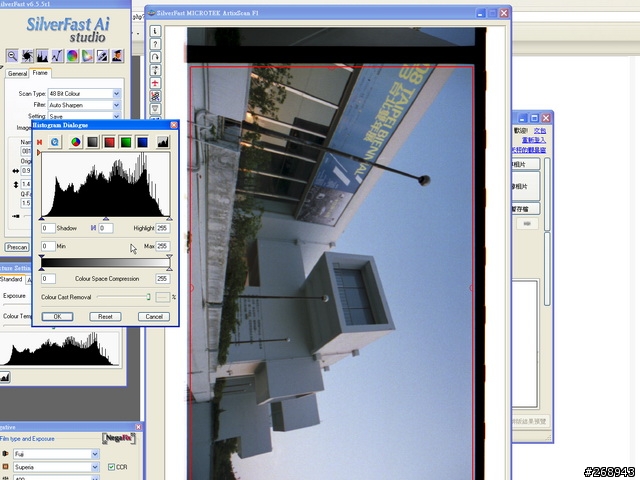Click the blue Q auto button in the Histogram Dialogue
Screen dimensions: 640x480
coord(55,142)
